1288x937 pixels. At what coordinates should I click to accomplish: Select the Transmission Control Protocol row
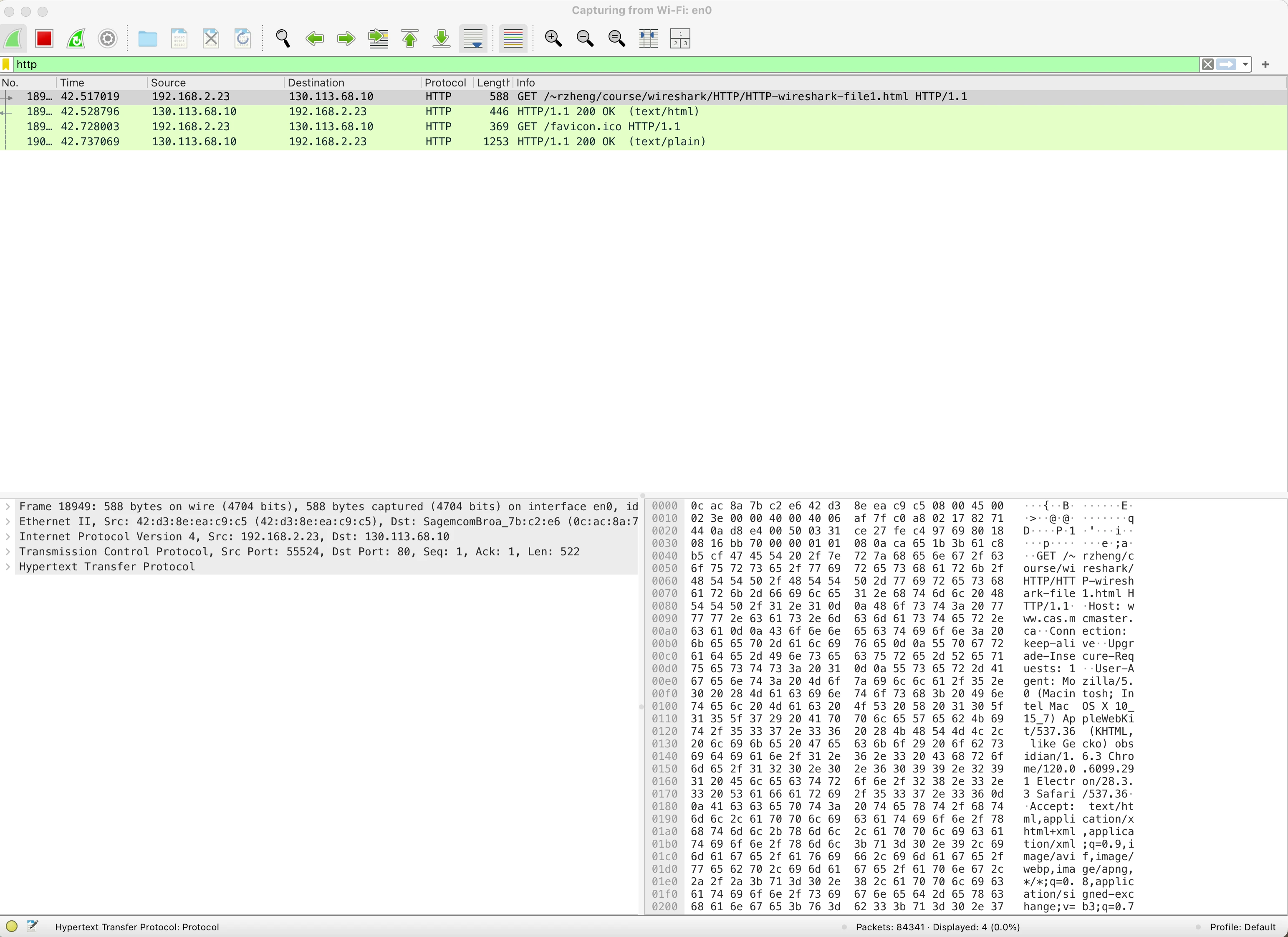point(319,552)
